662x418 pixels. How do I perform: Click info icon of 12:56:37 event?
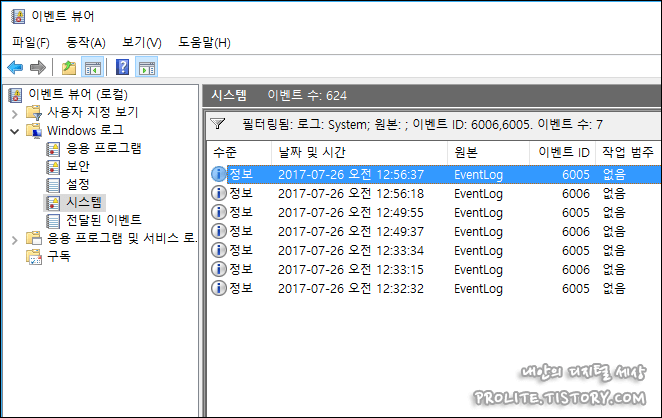219,174
